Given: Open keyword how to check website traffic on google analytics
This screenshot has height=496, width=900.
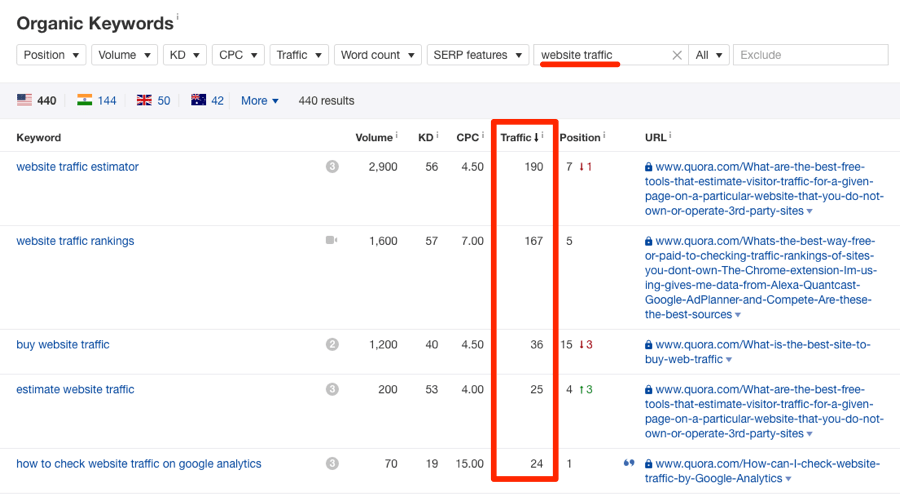Looking at the screenshot, I should (x=139, y=463).
